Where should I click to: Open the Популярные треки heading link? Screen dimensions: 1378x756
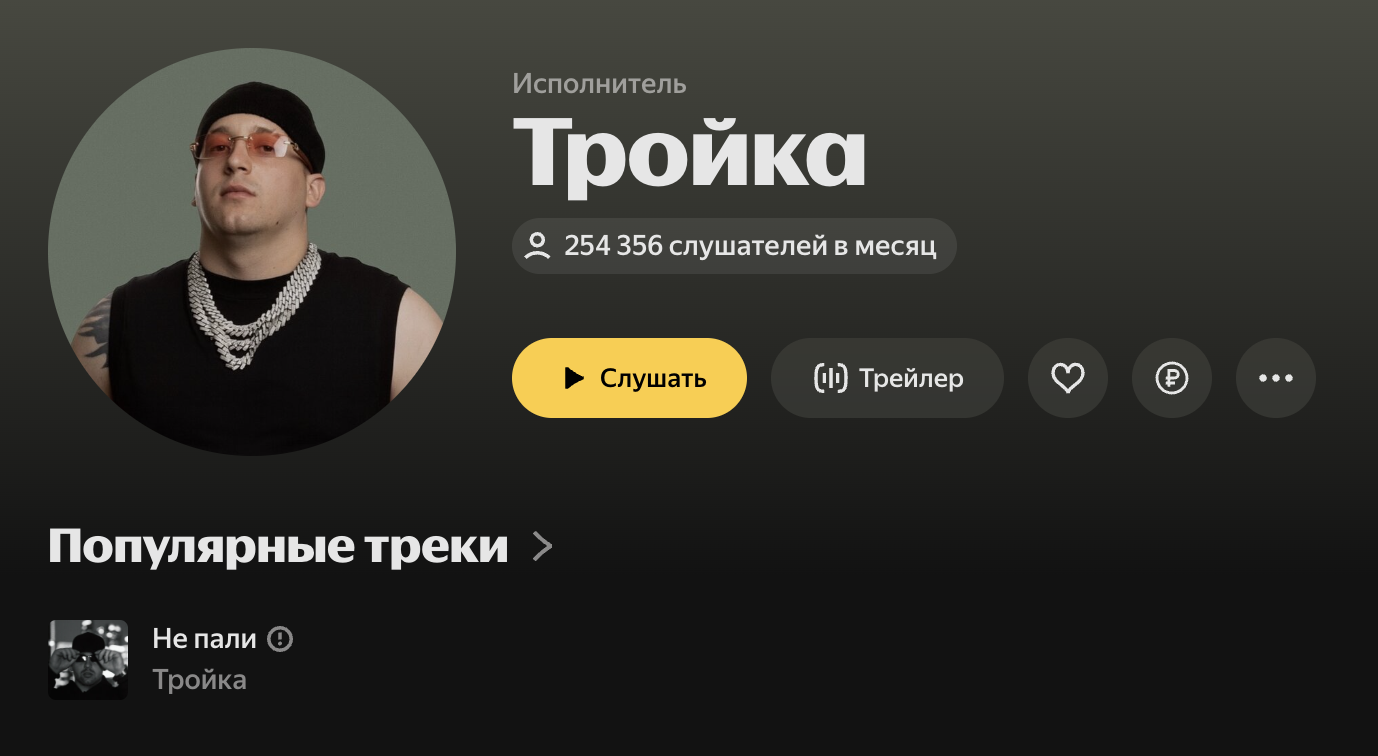(x=278, y=547)
